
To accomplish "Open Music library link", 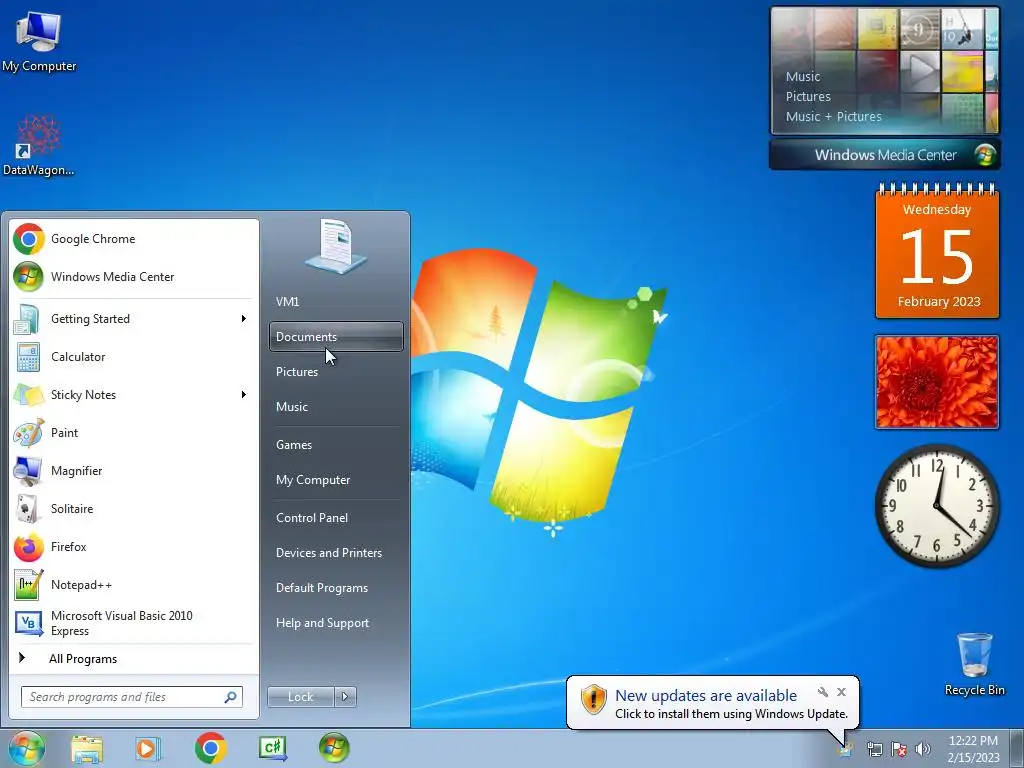I will pos(336,407).
